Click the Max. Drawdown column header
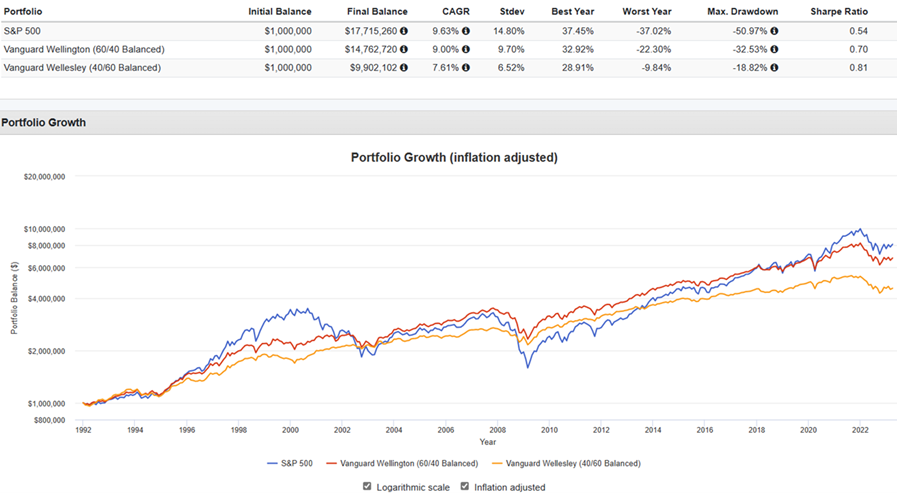The height and width of the screenshot is (493, 897). click(x=743, y=12)
